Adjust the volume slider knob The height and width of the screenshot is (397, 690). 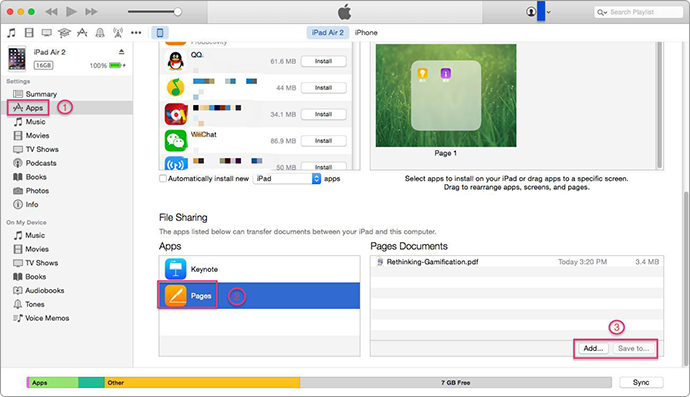[x=177, y=12]
